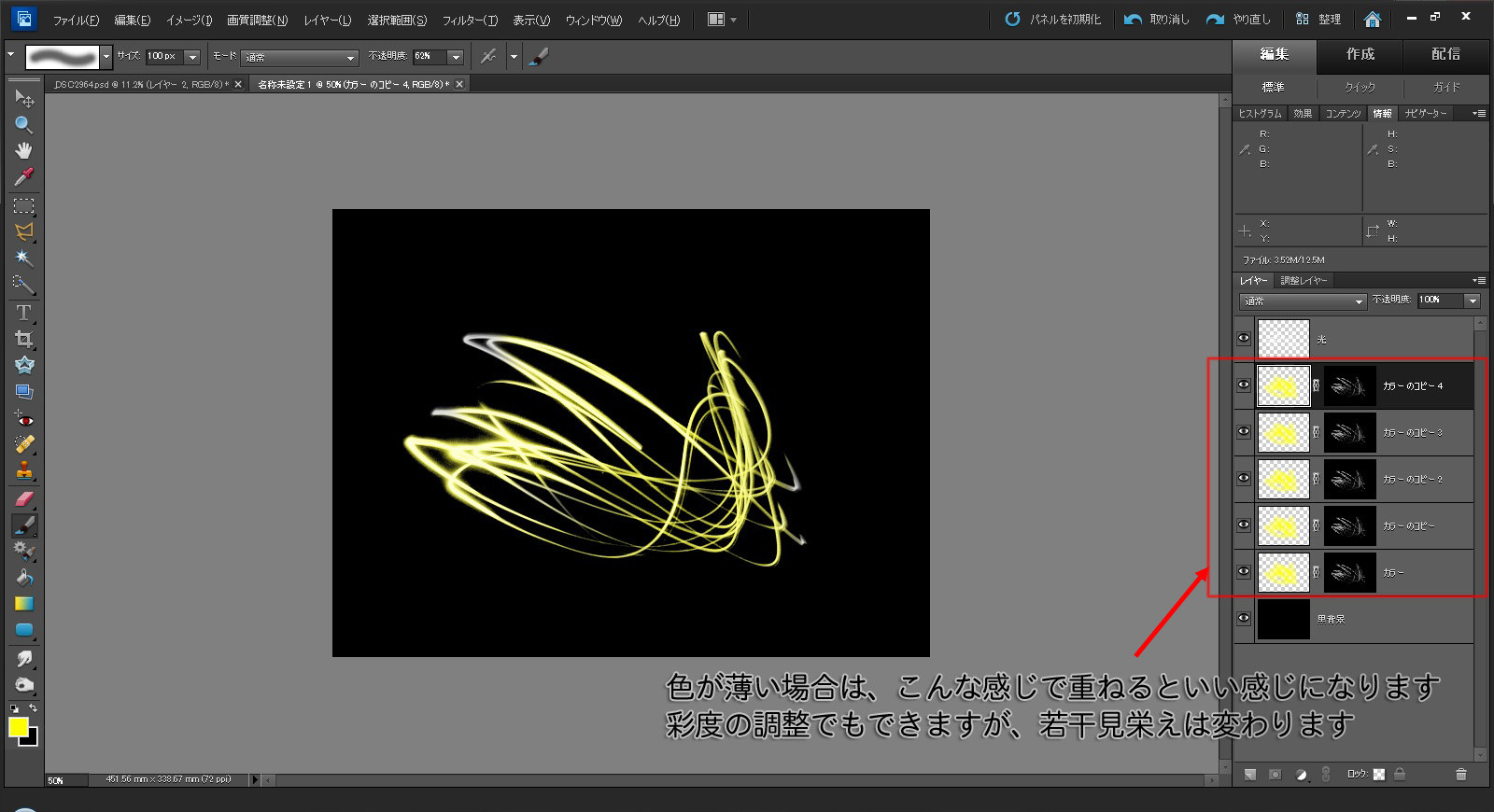
Task: Open the layer blend mode dropdown
Action: [1303, 301]
